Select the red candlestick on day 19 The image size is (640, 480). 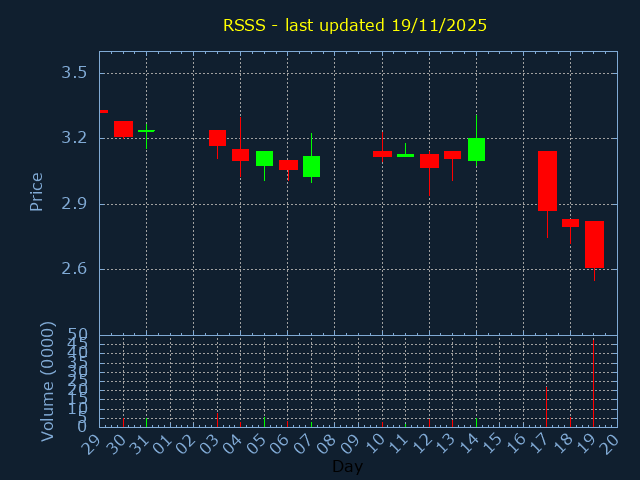(594, 244)
